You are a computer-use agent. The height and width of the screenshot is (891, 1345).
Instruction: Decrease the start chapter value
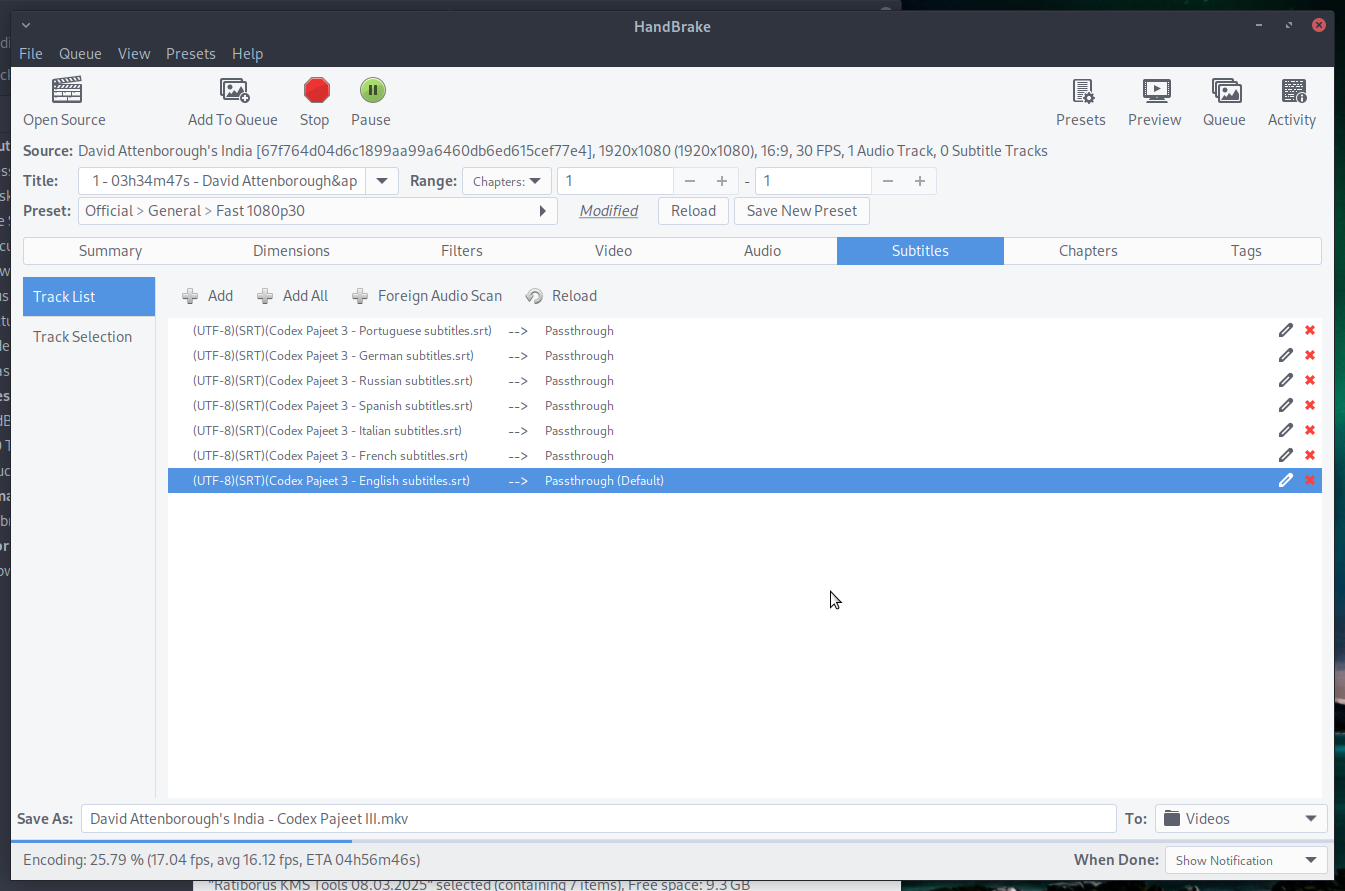point(690,181)
